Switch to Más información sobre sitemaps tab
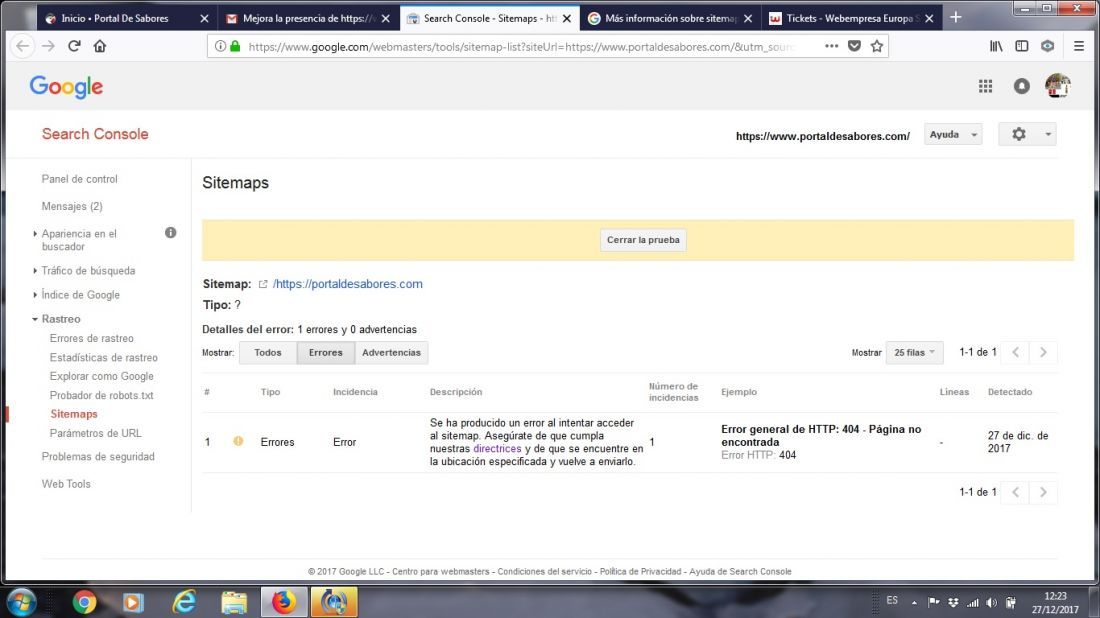This screenshot has width=1100, height=618. point(671,18)
